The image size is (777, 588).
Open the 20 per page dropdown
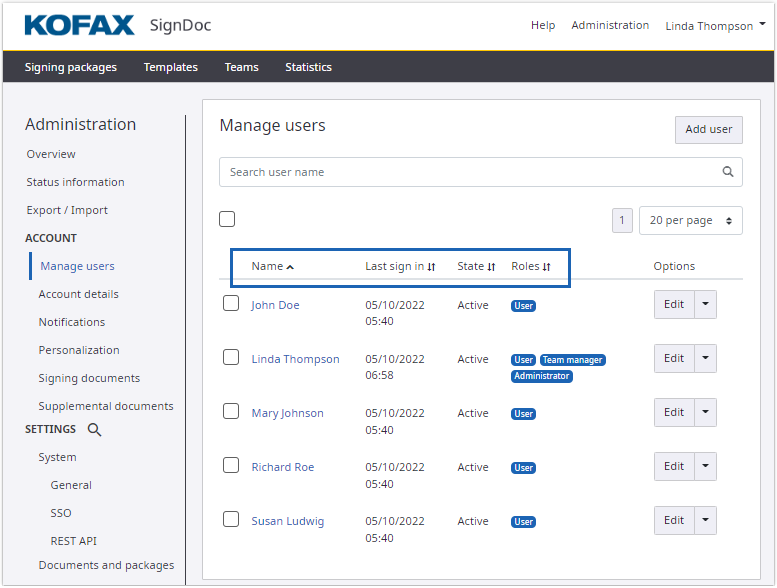point(690,221)
